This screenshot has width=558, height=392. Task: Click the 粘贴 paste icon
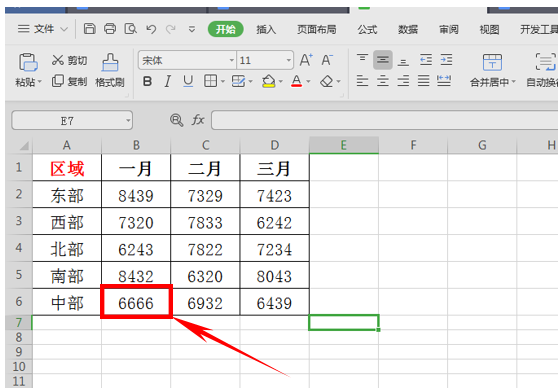pyautogui.click(x=28, y=63)
